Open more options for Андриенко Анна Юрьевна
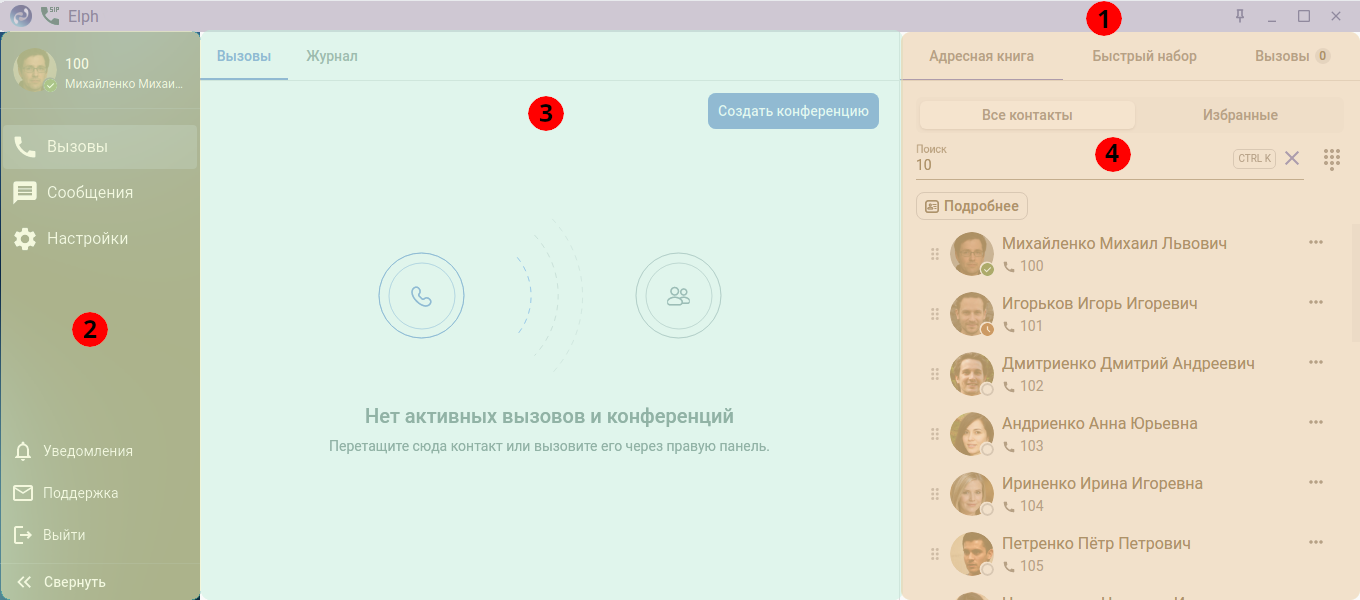This screenshot has height=600, width=1360. [1316, 422]
